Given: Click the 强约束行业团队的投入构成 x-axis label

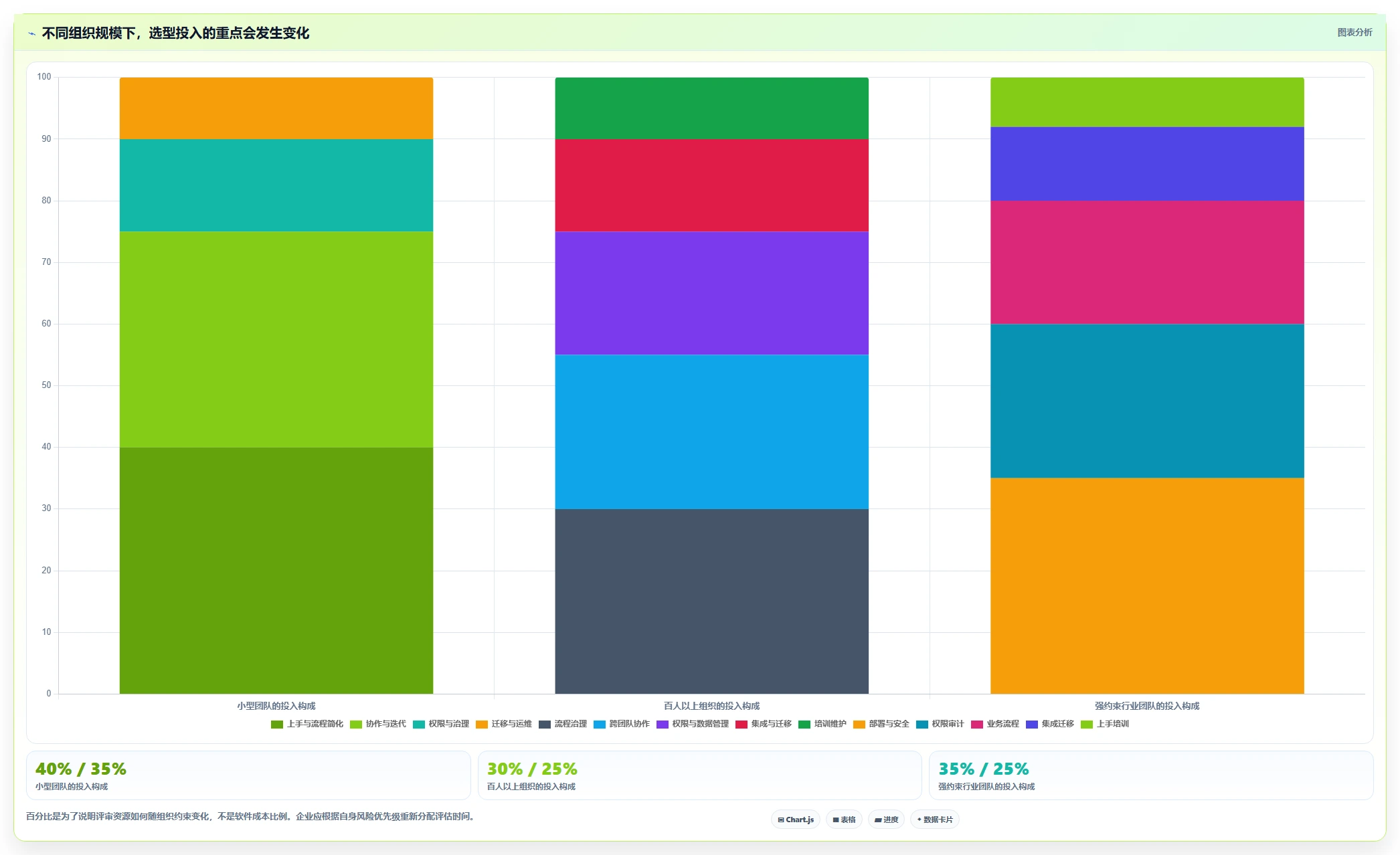Looking at the screenshot, I should pos(1147,706).
